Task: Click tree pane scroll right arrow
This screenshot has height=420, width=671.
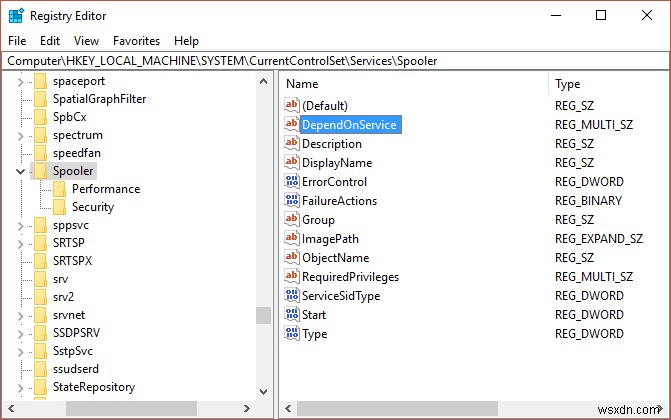Action: tap(247, 408)
